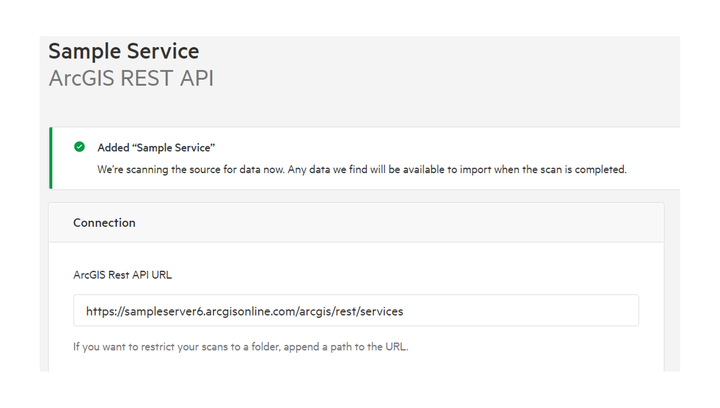The width and height of the screenshot is (720, 408).
Task: Select the Sample Service page title
Action: tap(123, 52)
